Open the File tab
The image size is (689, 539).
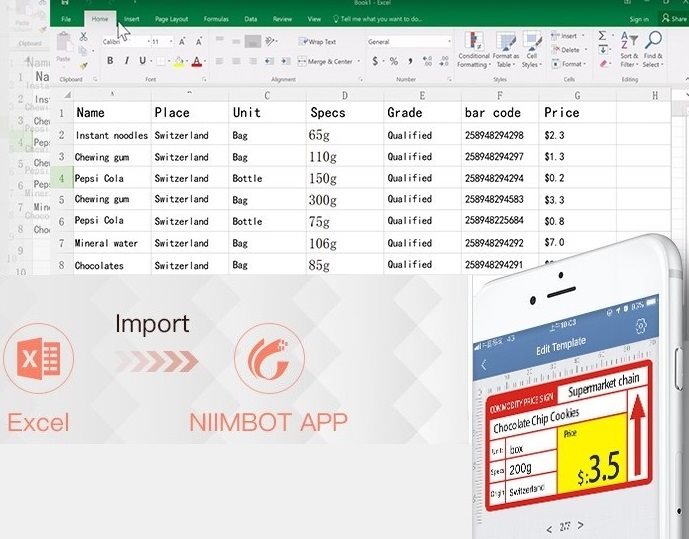pos(66,19)
